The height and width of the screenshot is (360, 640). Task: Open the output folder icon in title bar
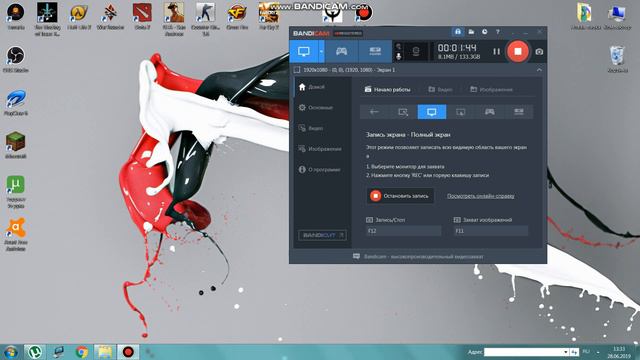471,32
